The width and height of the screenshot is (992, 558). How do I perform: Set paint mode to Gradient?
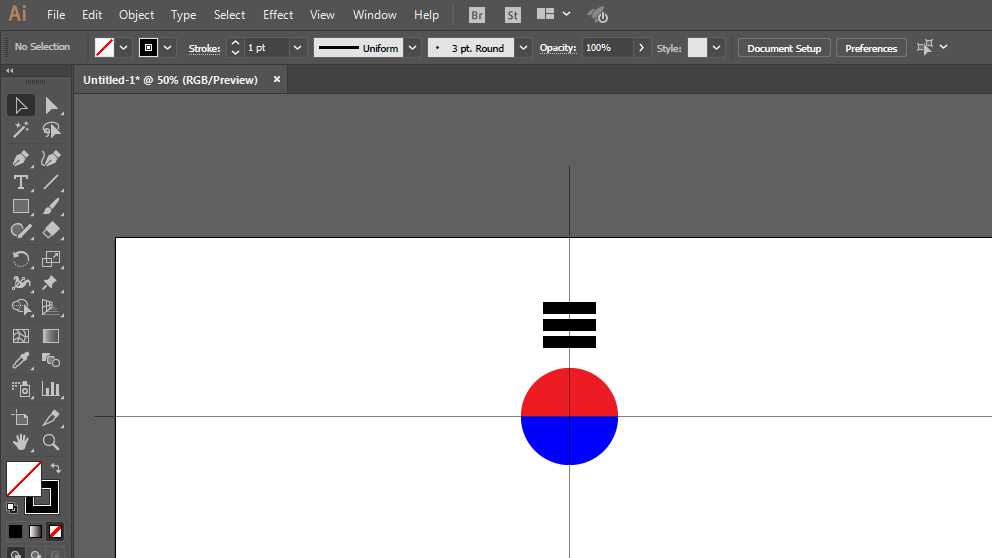35,531
